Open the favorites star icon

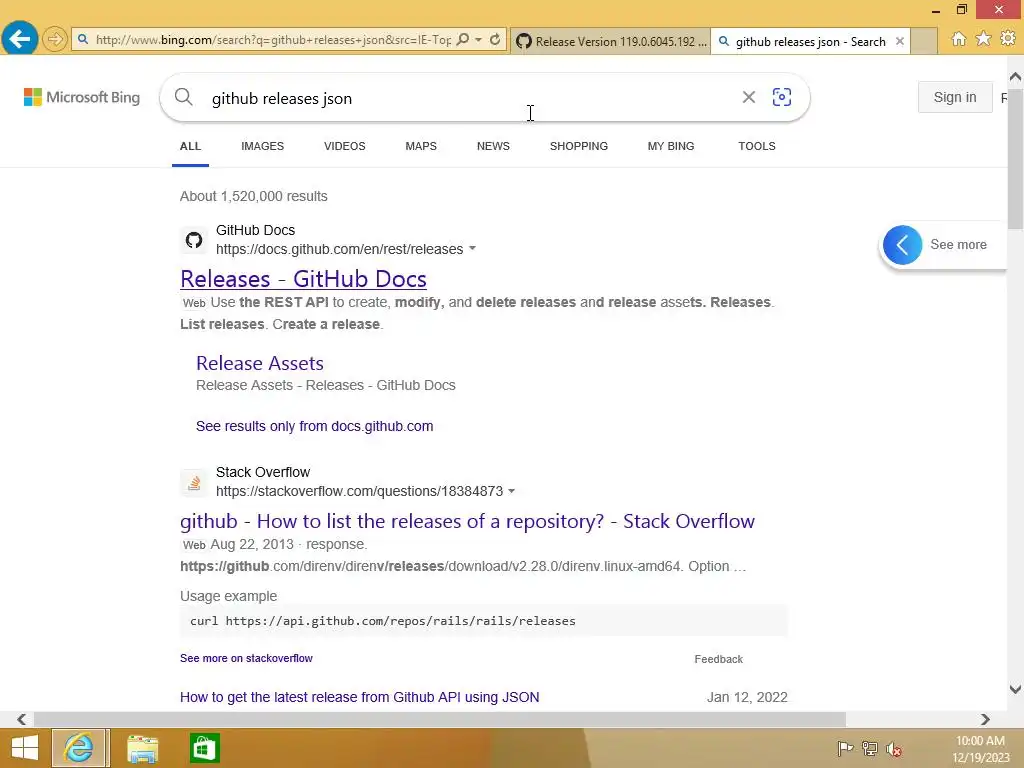(x=983, y=39)
